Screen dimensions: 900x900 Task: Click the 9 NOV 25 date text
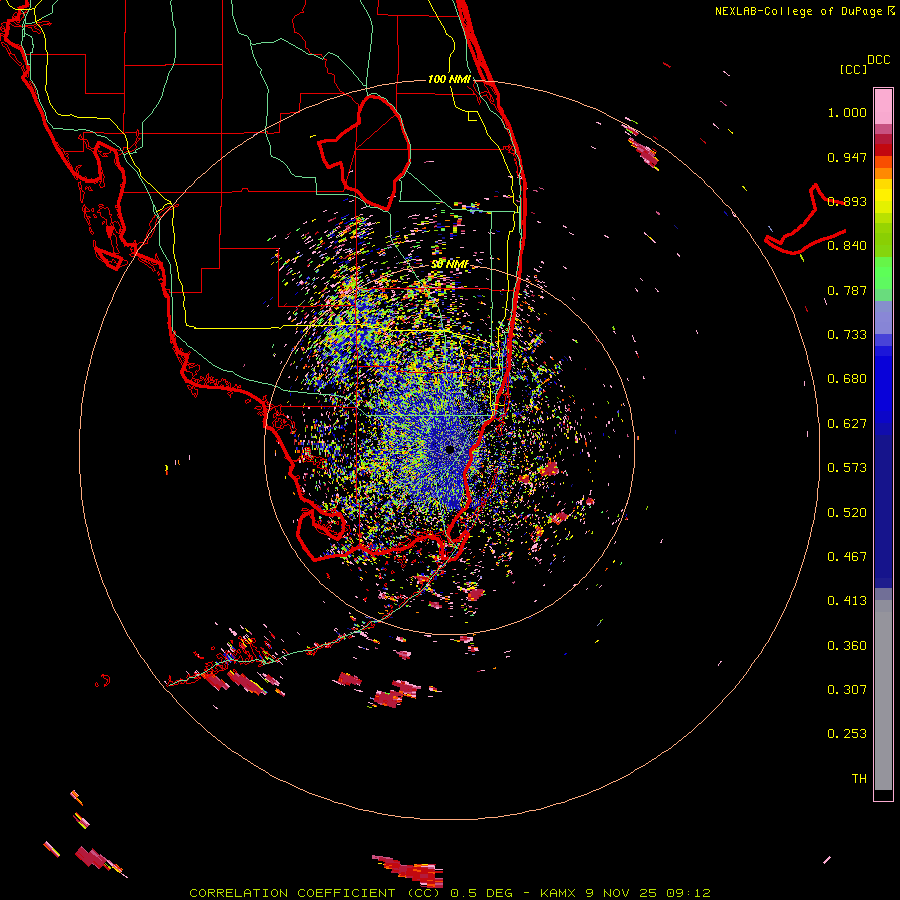[x=621, y=893]
